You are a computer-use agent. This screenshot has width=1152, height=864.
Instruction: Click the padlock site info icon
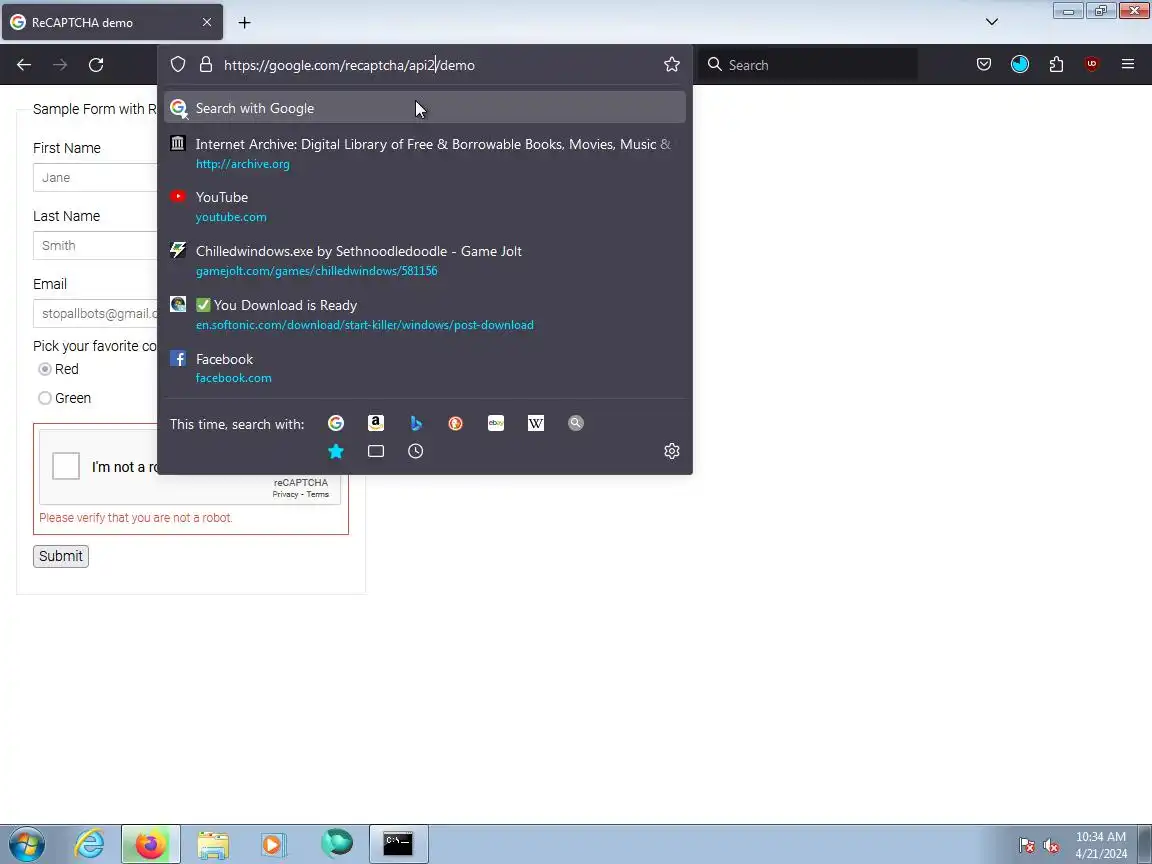pos(206,65)
